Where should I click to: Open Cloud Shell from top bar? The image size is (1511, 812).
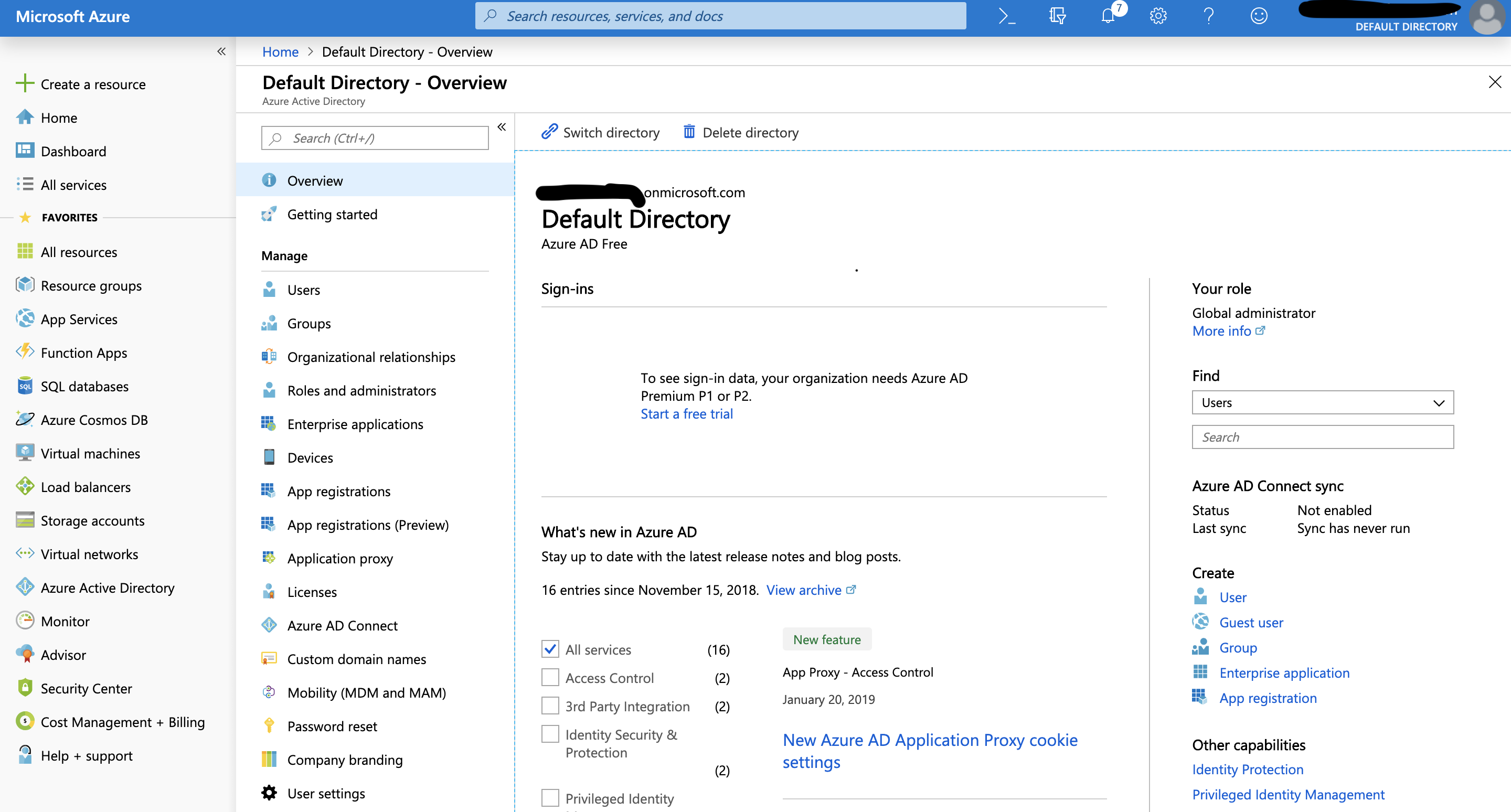[1007, 16]
